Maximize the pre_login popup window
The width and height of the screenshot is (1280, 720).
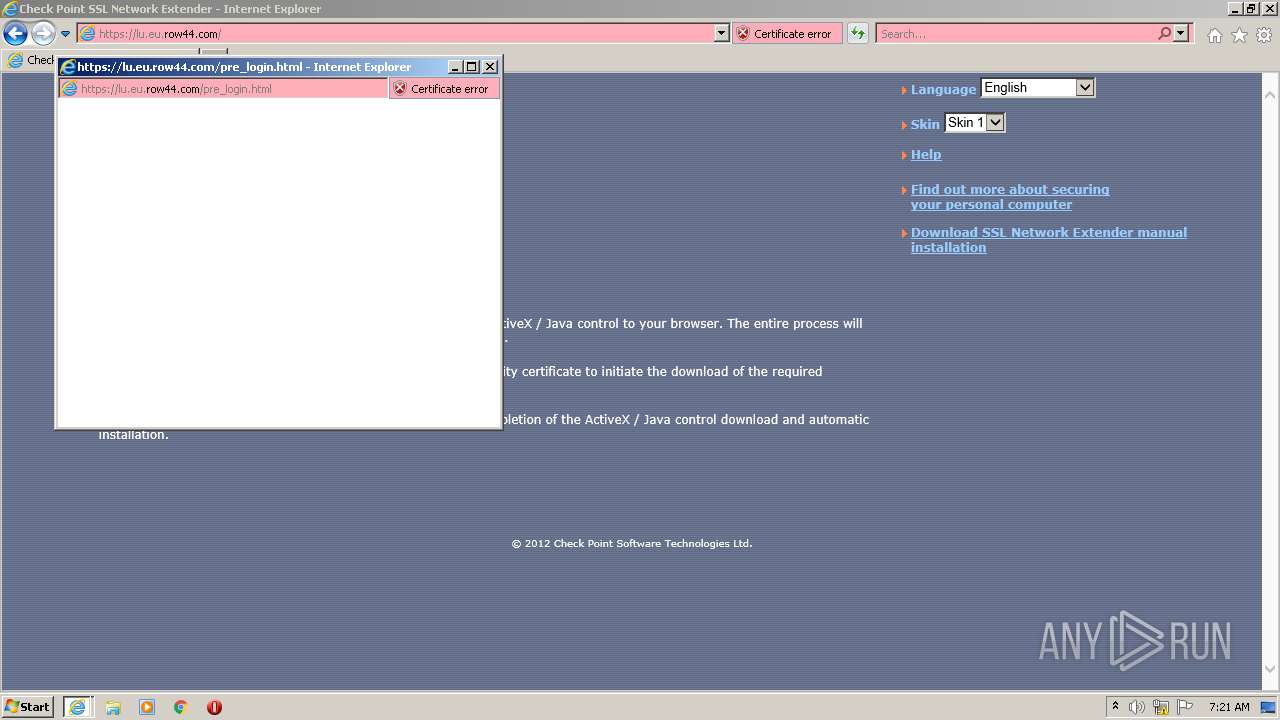pyautogui.click(x=472, y=67)
